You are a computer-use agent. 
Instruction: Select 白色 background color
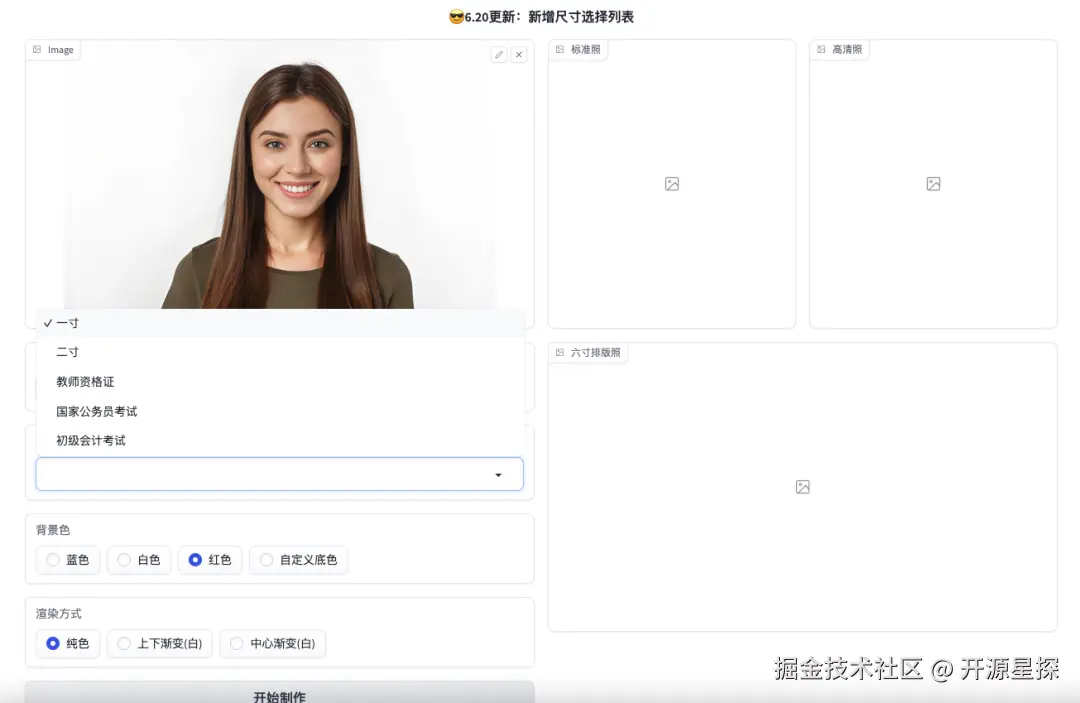pos(138,560)
